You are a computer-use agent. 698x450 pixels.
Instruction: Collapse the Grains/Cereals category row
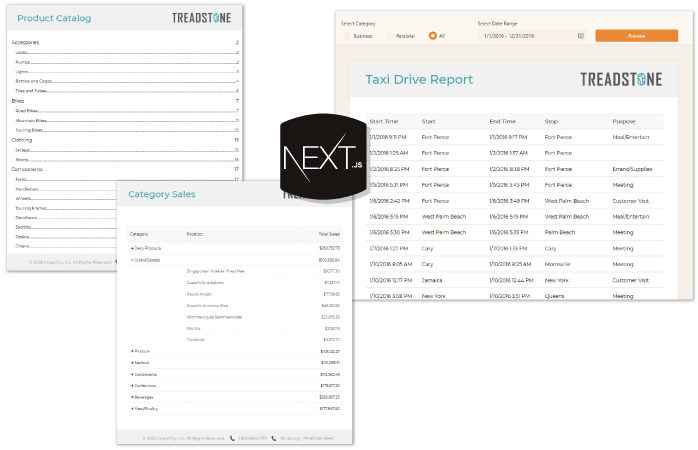132,260
